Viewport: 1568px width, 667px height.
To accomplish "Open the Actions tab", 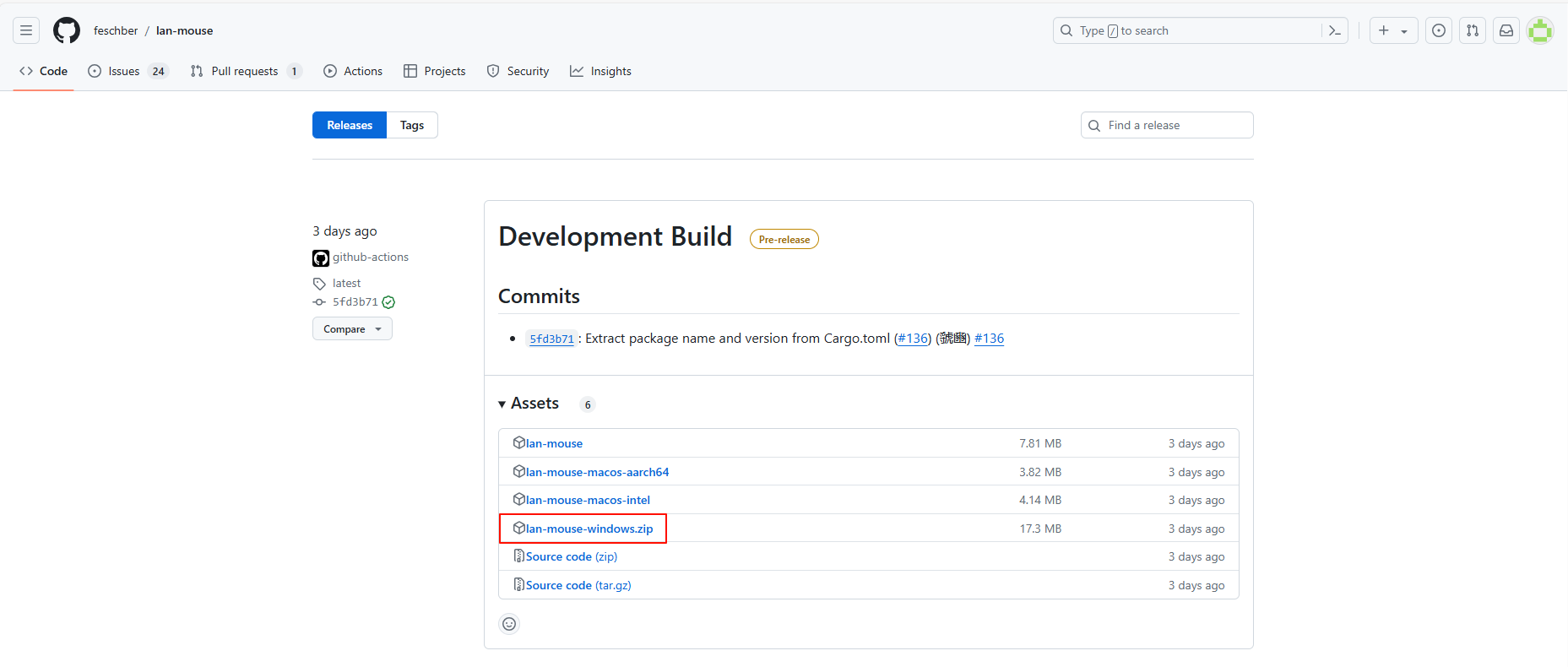I will pos(353,71).
